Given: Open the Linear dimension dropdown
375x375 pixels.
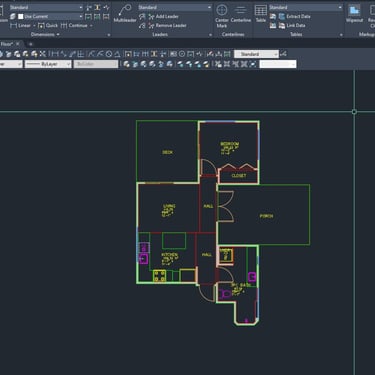Looking at the screenshot, I should [x=34, y=25].
